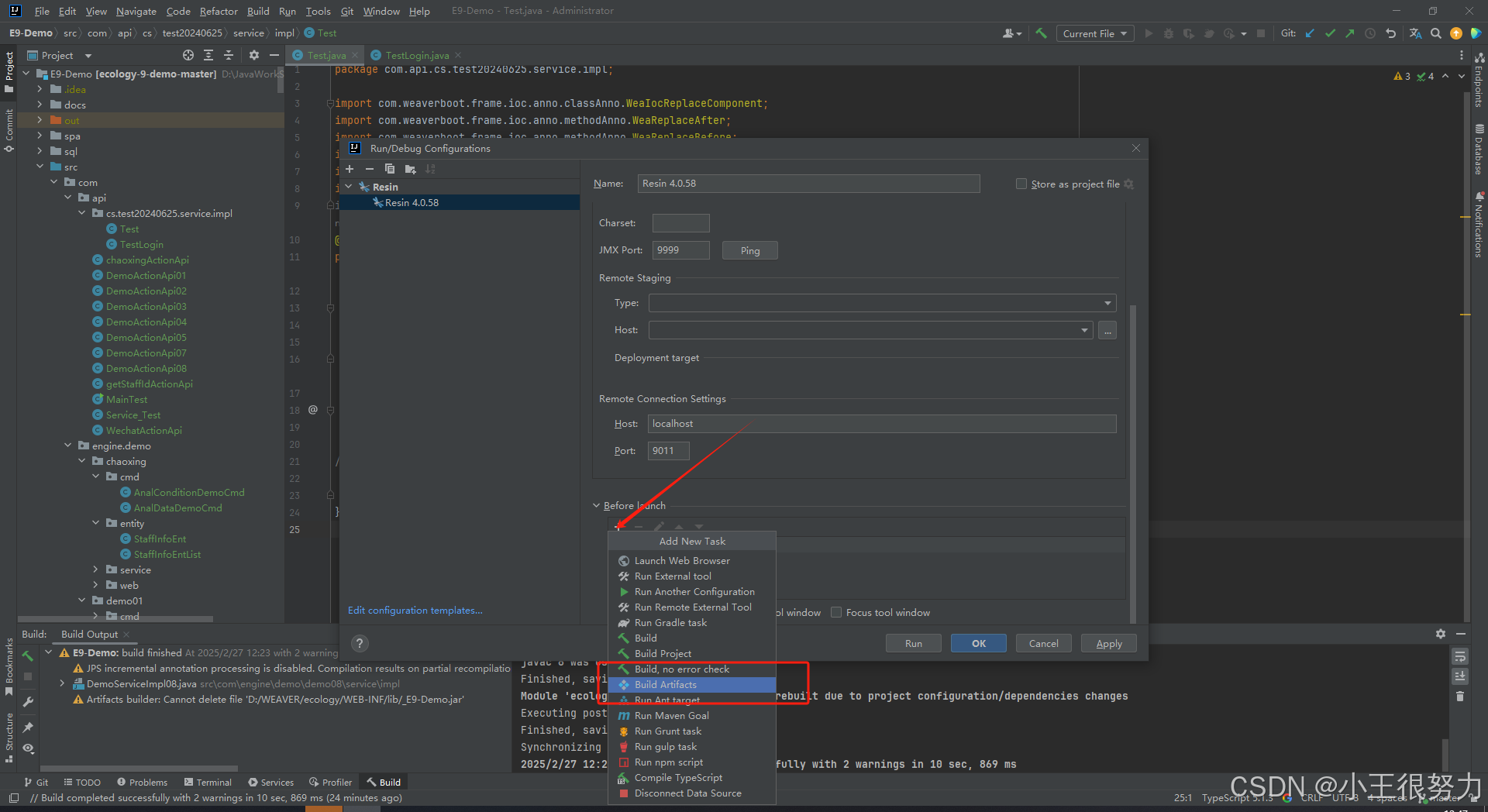1488x812 pixels.
Task: Click the Search Everywhere magnifier icon
Action: coord(1435,33)
